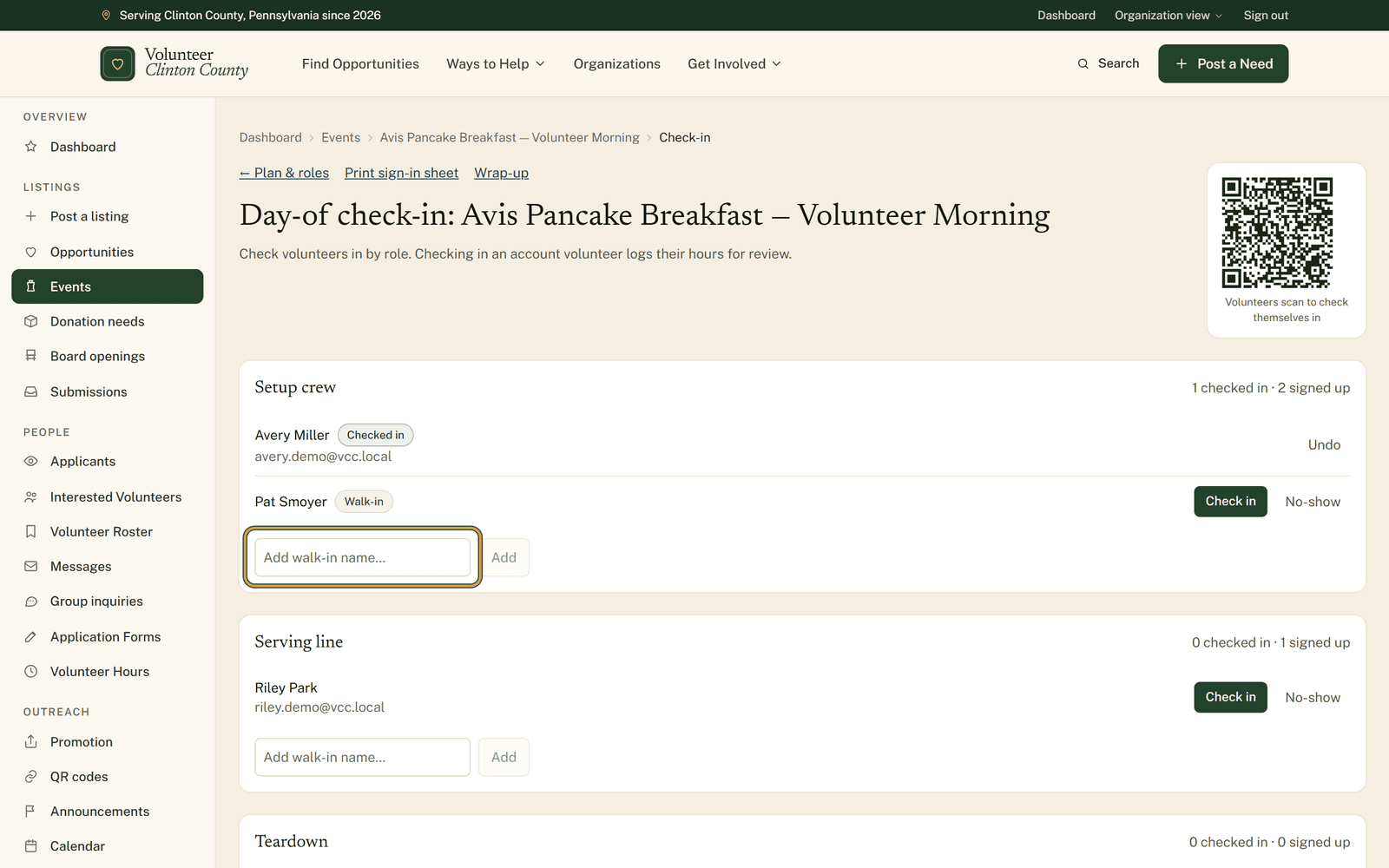
Task: Click the Volunteer Clinton County heart logo icon
Action: [x=117, y=63]
